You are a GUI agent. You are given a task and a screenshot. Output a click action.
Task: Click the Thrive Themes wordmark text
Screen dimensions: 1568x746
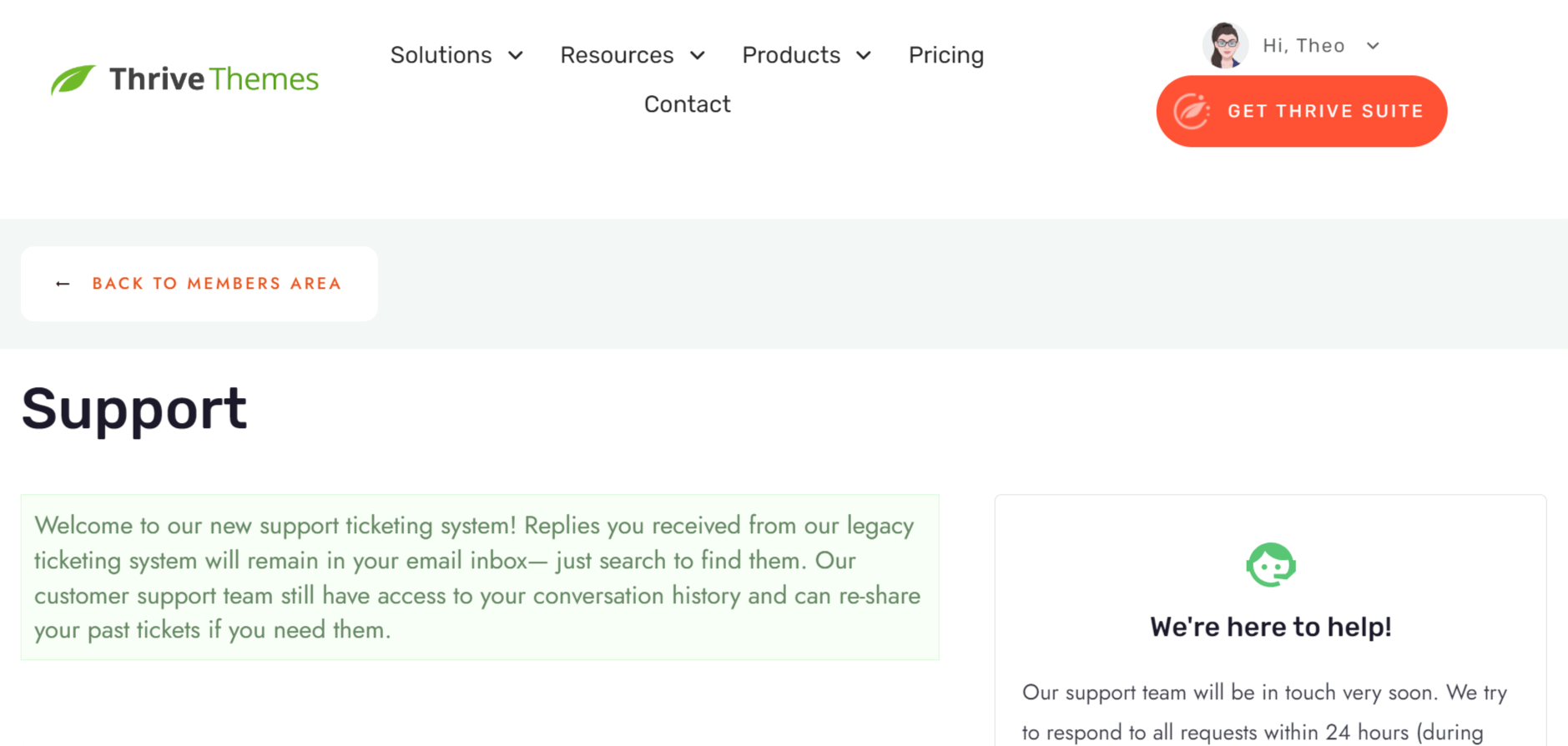214,79
